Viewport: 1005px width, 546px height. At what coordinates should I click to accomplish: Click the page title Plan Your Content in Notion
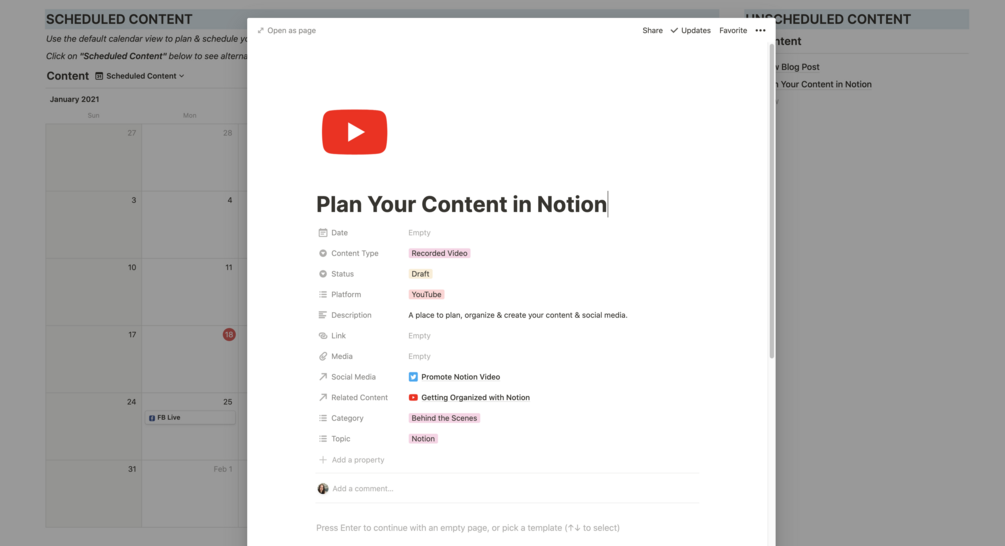pos(461,204)
